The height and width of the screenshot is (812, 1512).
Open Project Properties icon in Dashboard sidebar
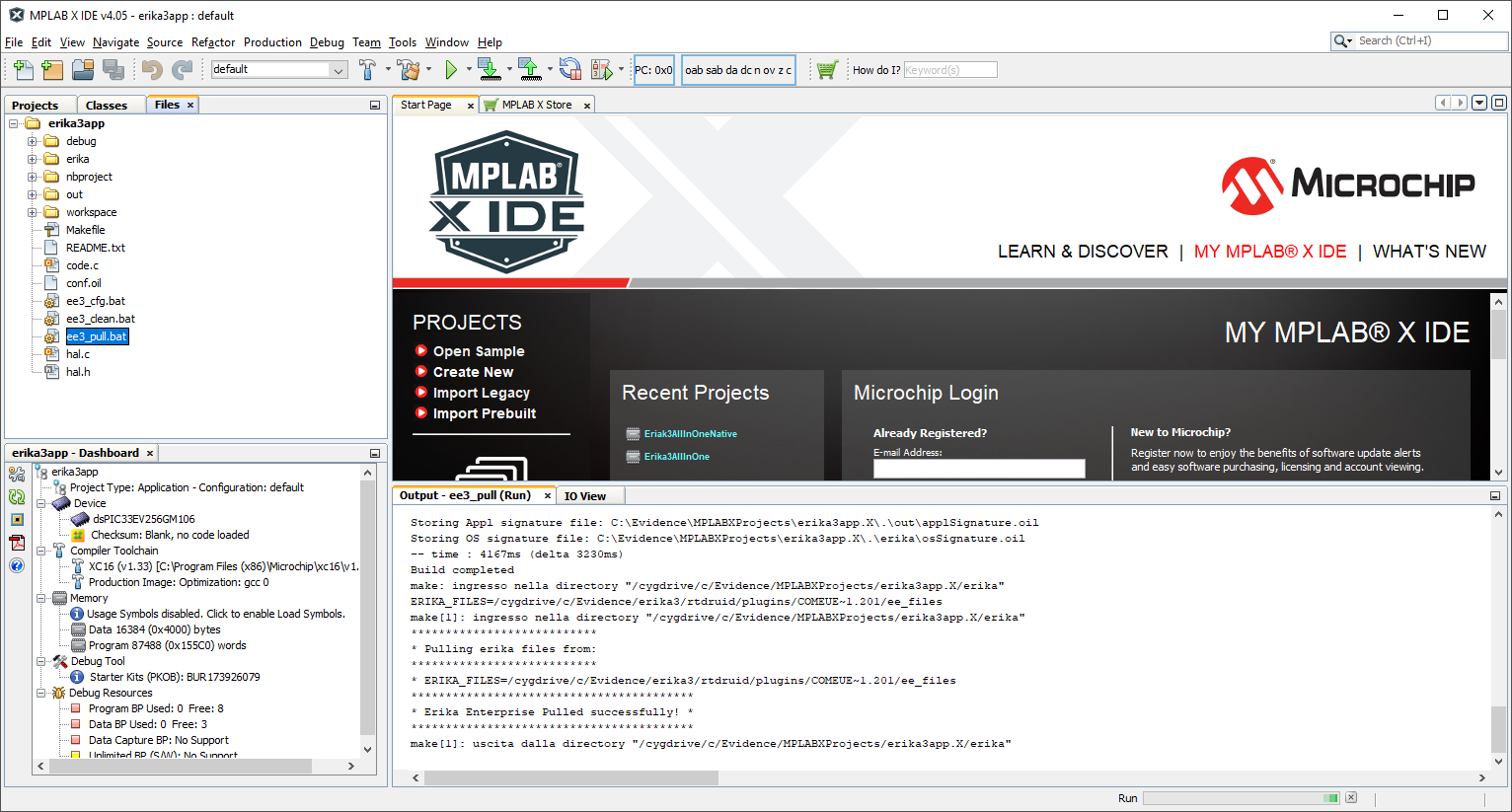[17, 474]
